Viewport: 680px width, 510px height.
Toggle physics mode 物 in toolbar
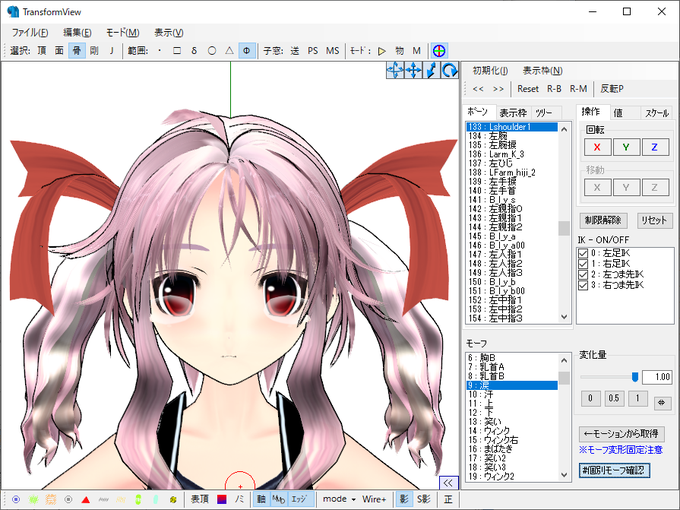pyautogui.click(x=399, y=51)
